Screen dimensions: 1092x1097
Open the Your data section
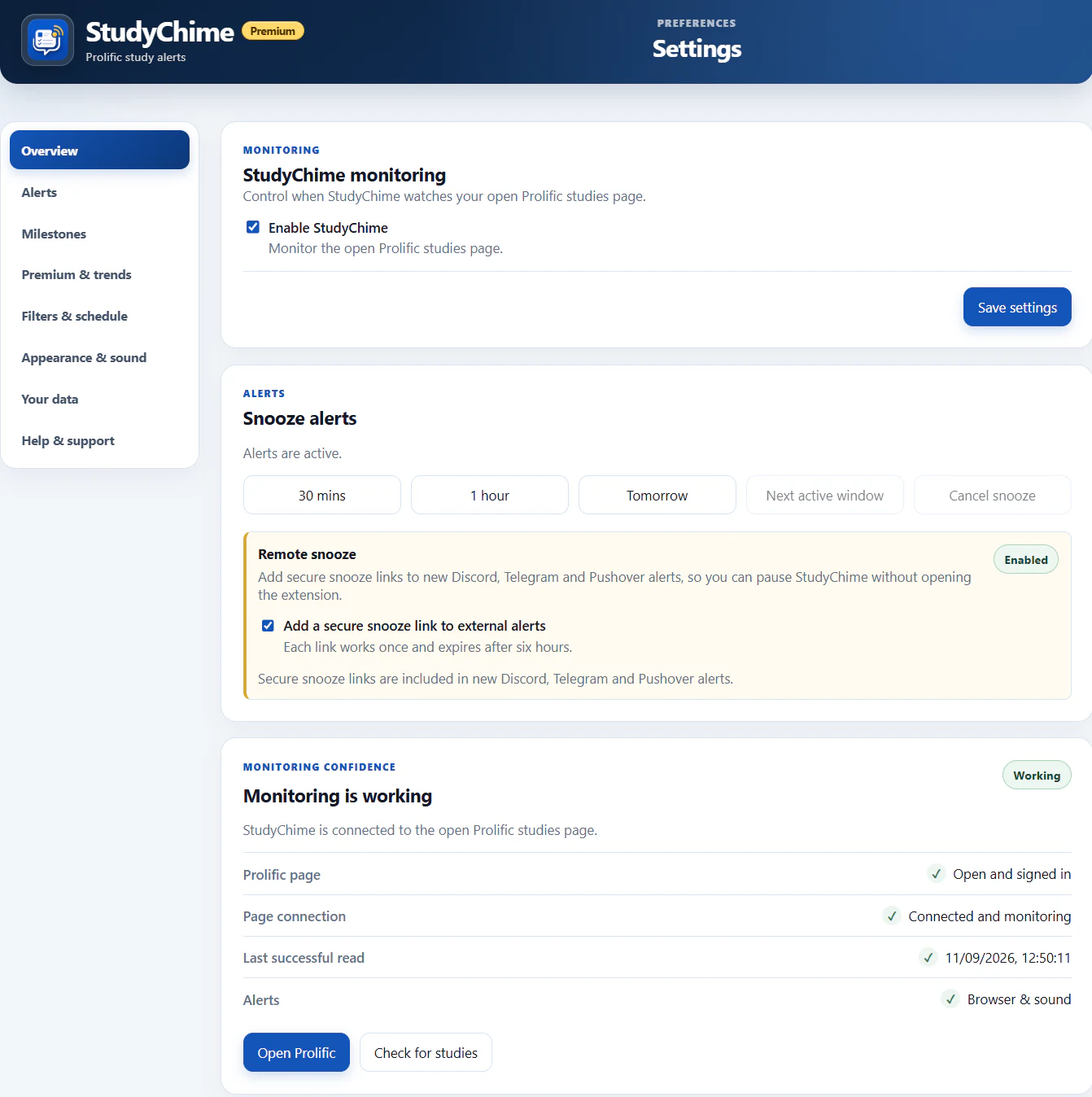click(x=99, y=399)
